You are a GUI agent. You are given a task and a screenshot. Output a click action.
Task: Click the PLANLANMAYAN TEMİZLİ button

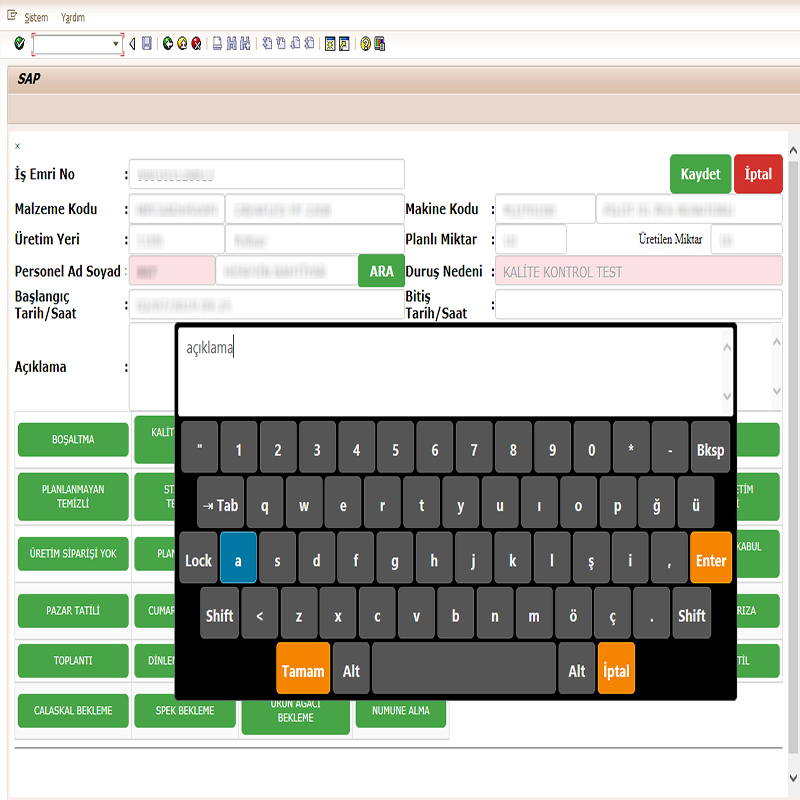click(x=73, y=496)
